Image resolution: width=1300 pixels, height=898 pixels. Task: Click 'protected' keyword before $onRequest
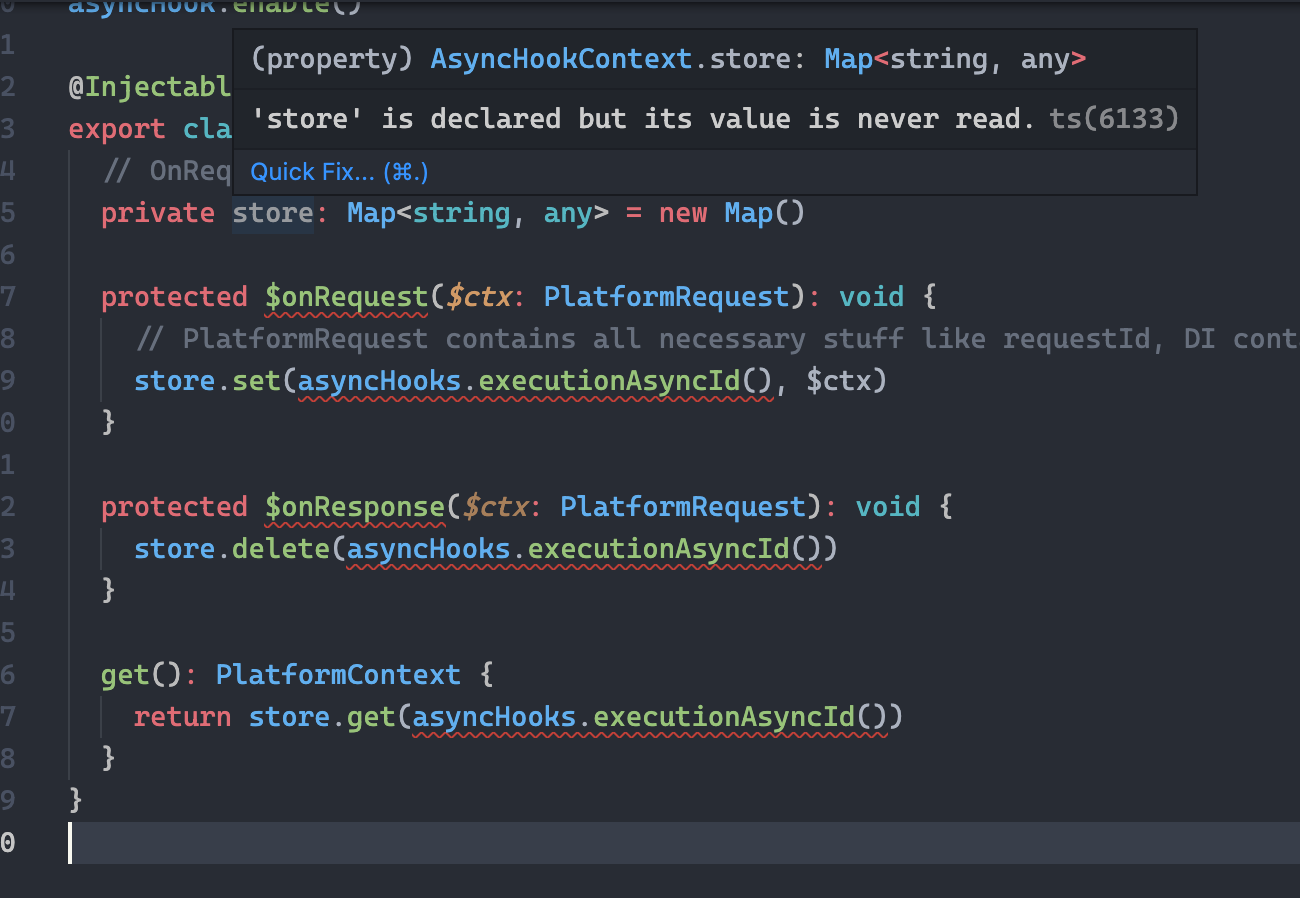[x=174, y=297]
